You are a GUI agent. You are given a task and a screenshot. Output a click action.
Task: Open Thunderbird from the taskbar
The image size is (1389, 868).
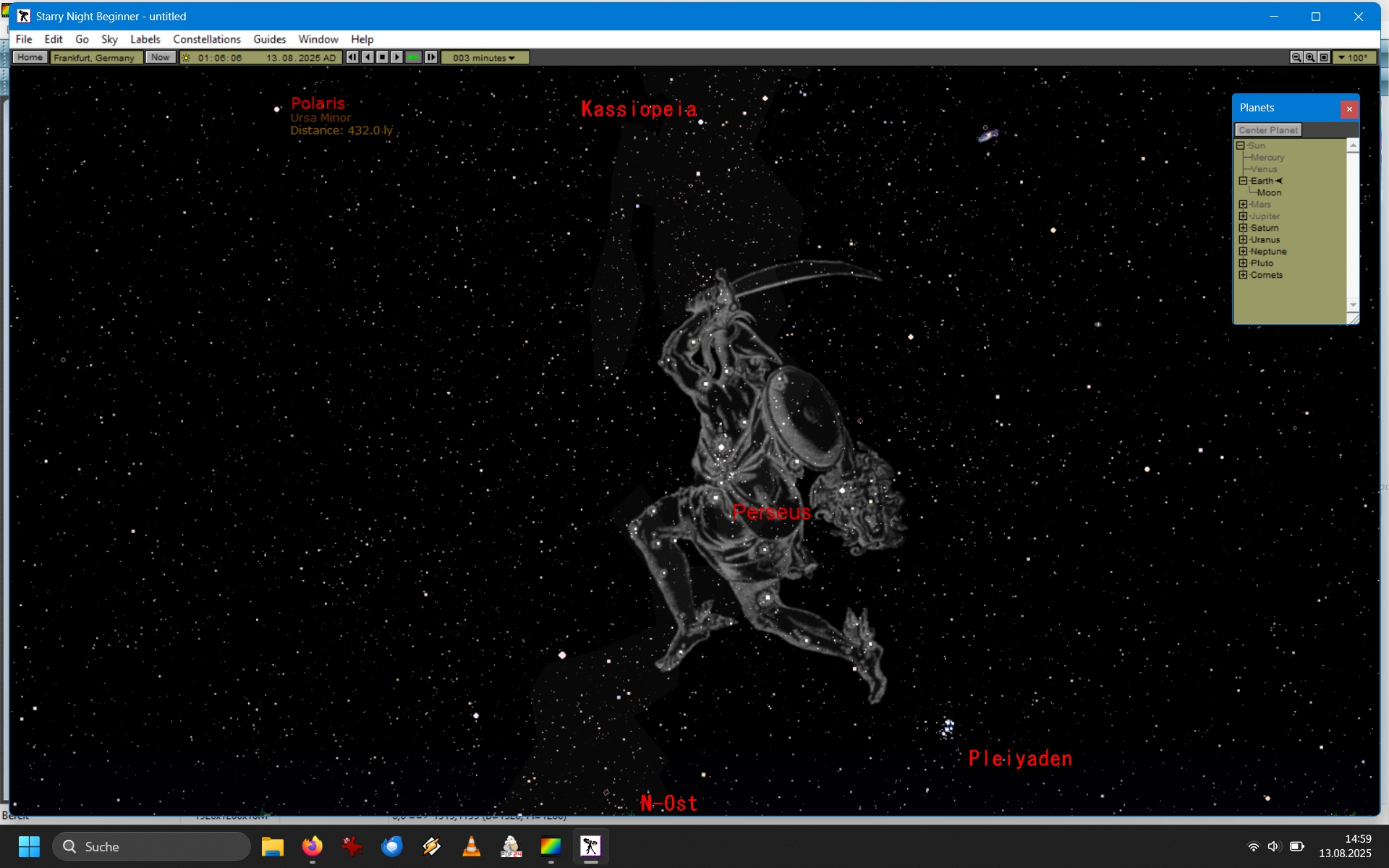coord(392,846)
